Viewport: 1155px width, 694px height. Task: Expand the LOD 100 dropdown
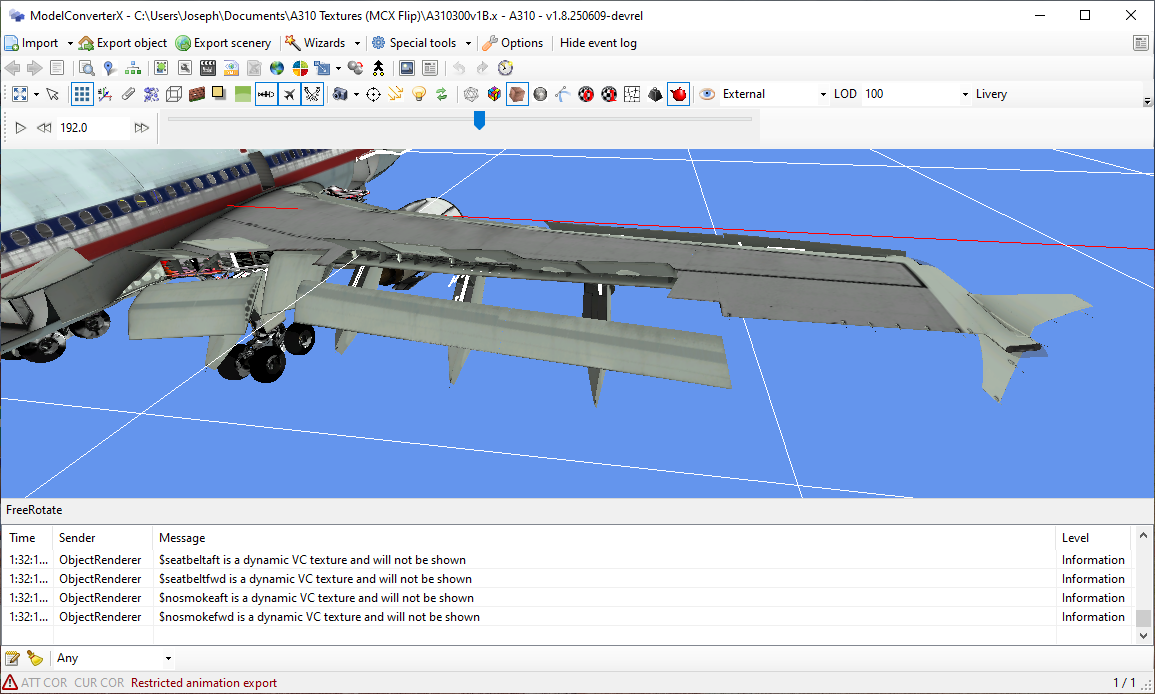point(965,94)
